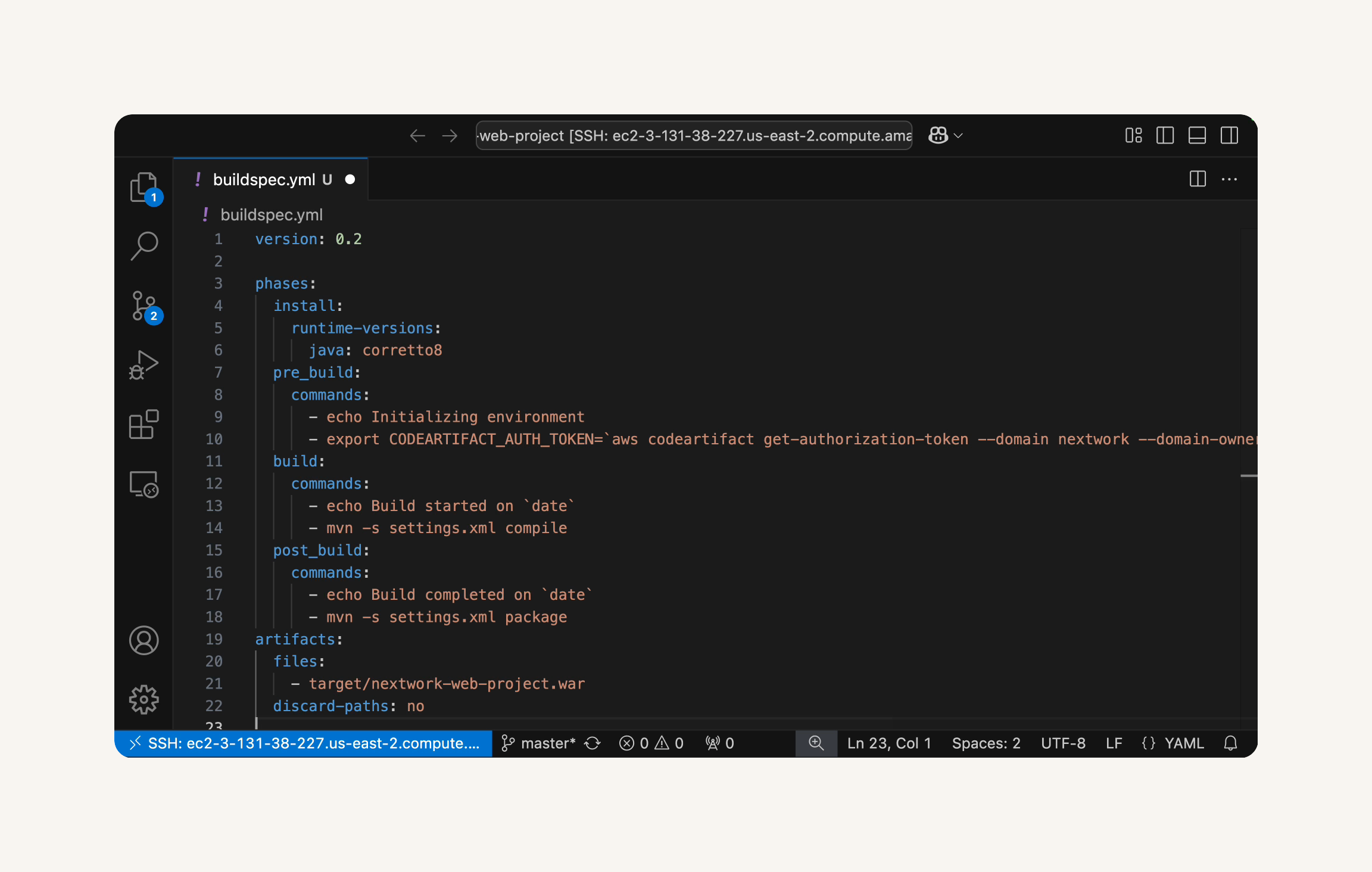Click 'discard-paths' on line 22
The image size is (1372, 872).
330,706
